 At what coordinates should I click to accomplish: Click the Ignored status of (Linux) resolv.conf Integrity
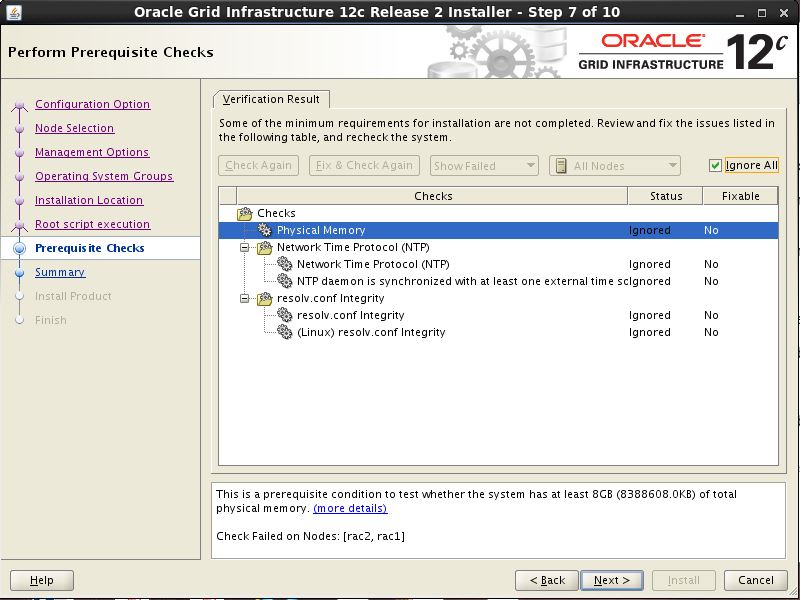click(x=649, y=332)
